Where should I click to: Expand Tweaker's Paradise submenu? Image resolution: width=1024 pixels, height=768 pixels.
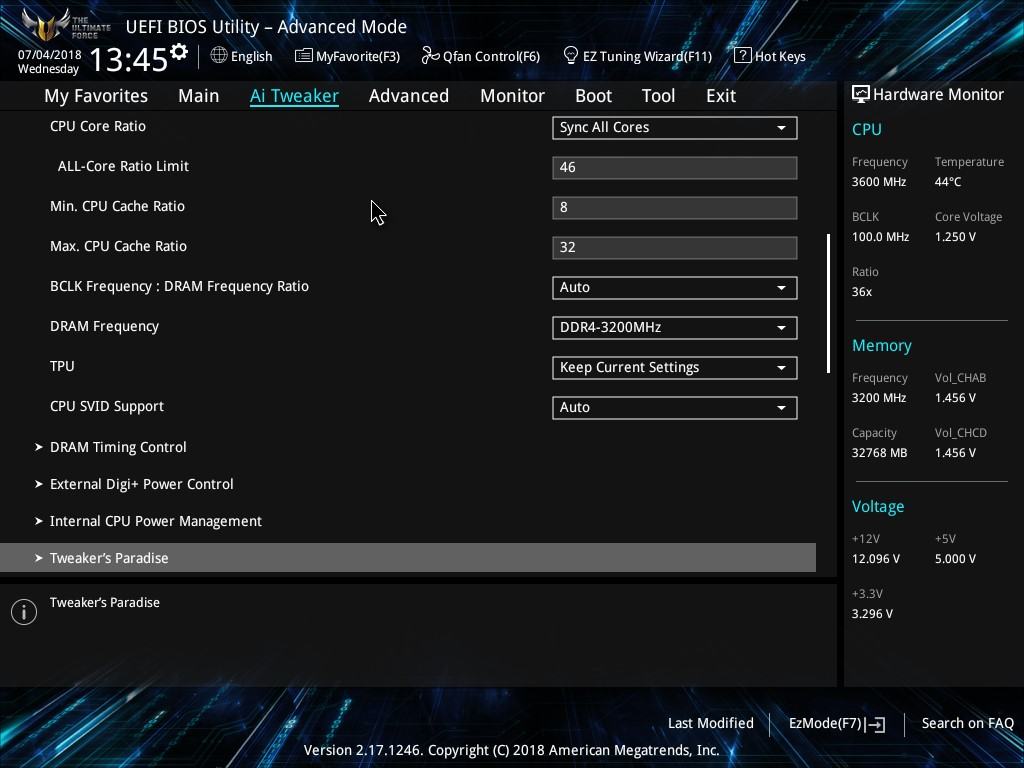pyautogui.click(x=408, y=558)
